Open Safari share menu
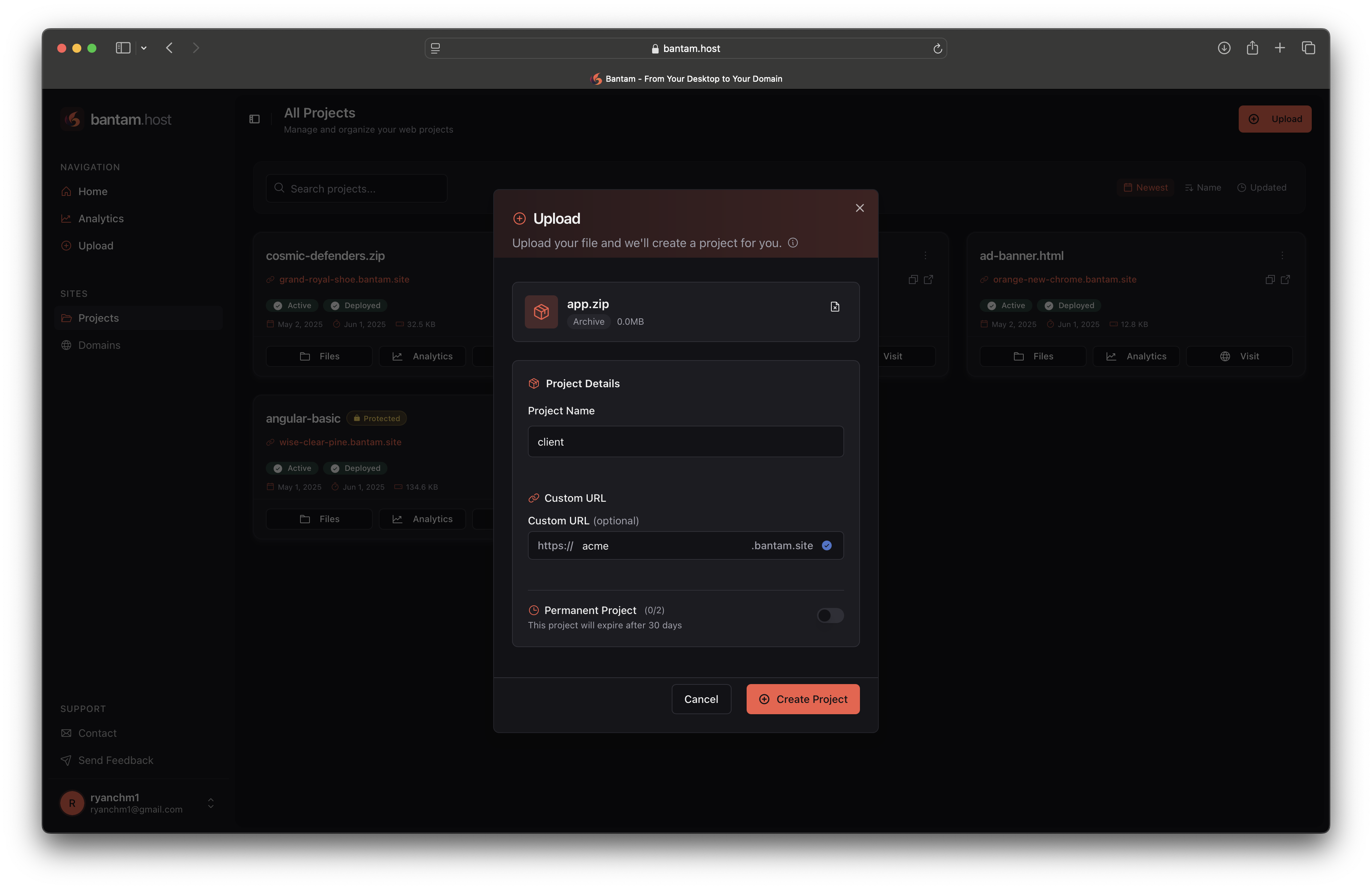This screenshot has height=889, width=1372. click(1252, 48)
